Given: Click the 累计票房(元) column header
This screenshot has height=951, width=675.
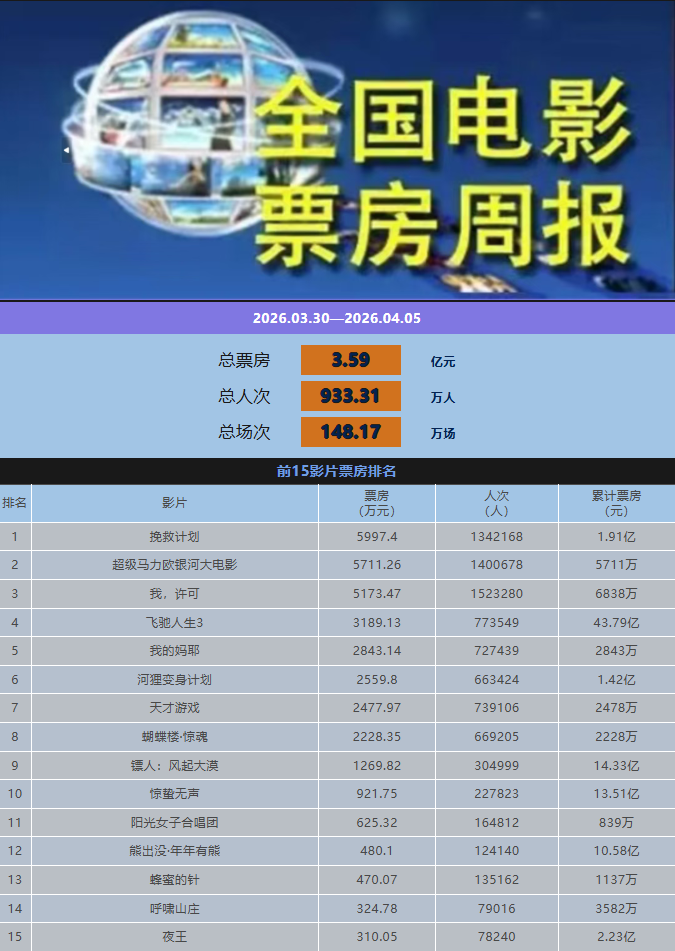Looking at the screenshot, I should pos(616,503).
